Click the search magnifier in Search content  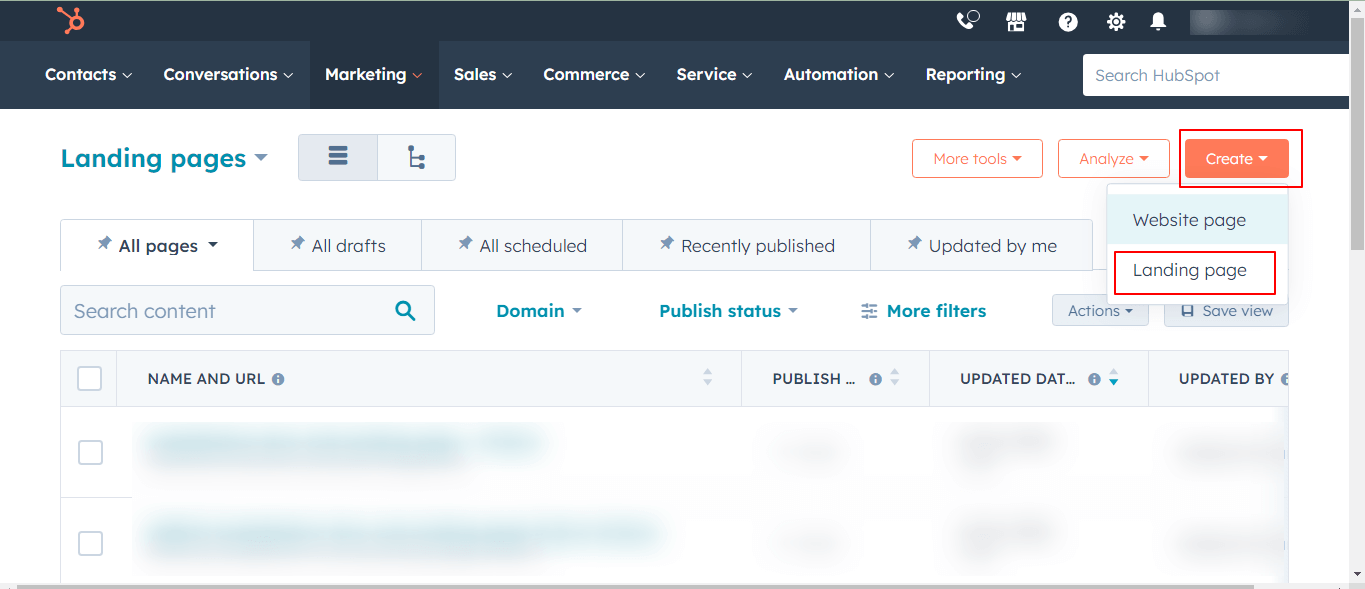click(x=405, y=310)
